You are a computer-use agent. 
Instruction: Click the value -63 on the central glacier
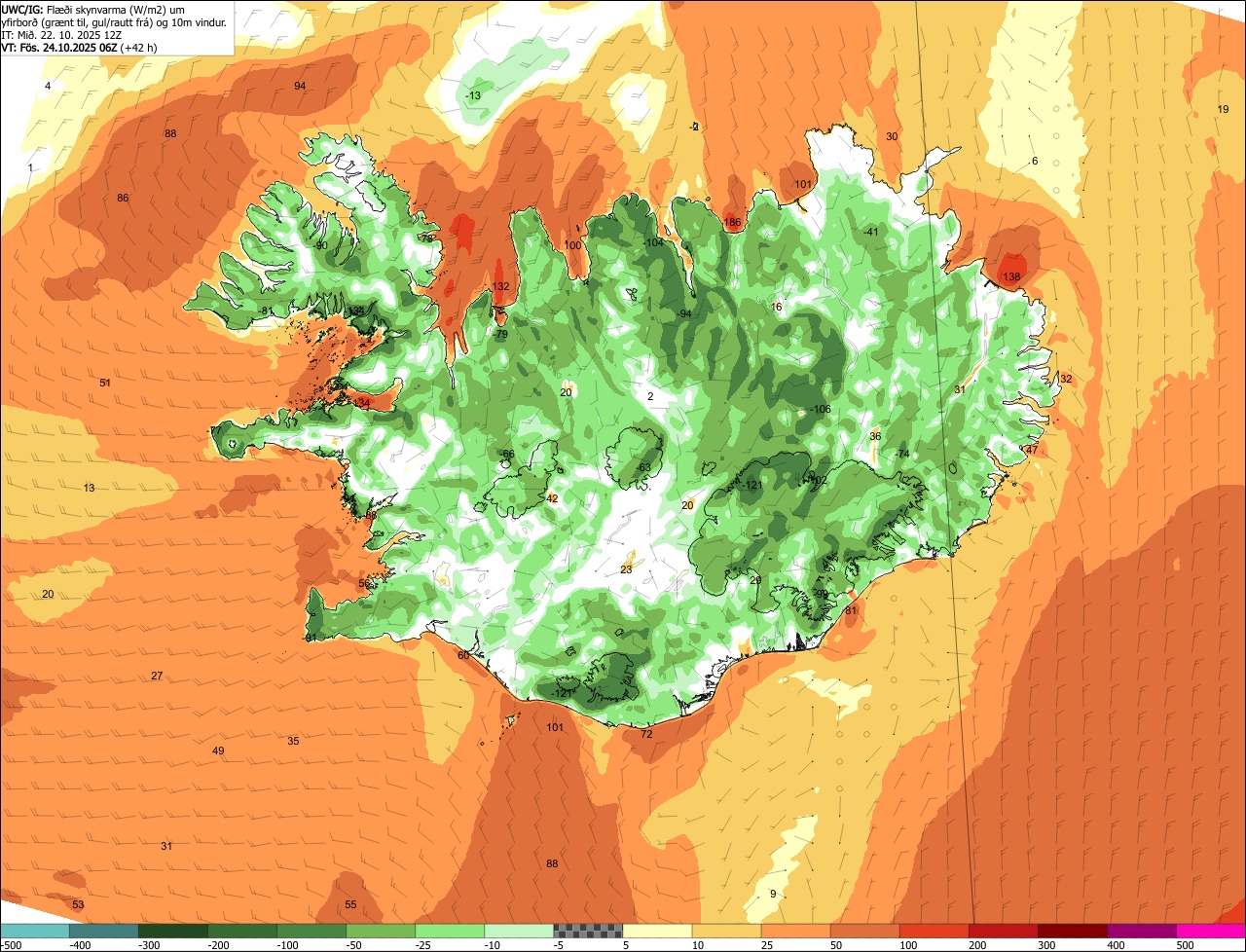click(642, 467)
